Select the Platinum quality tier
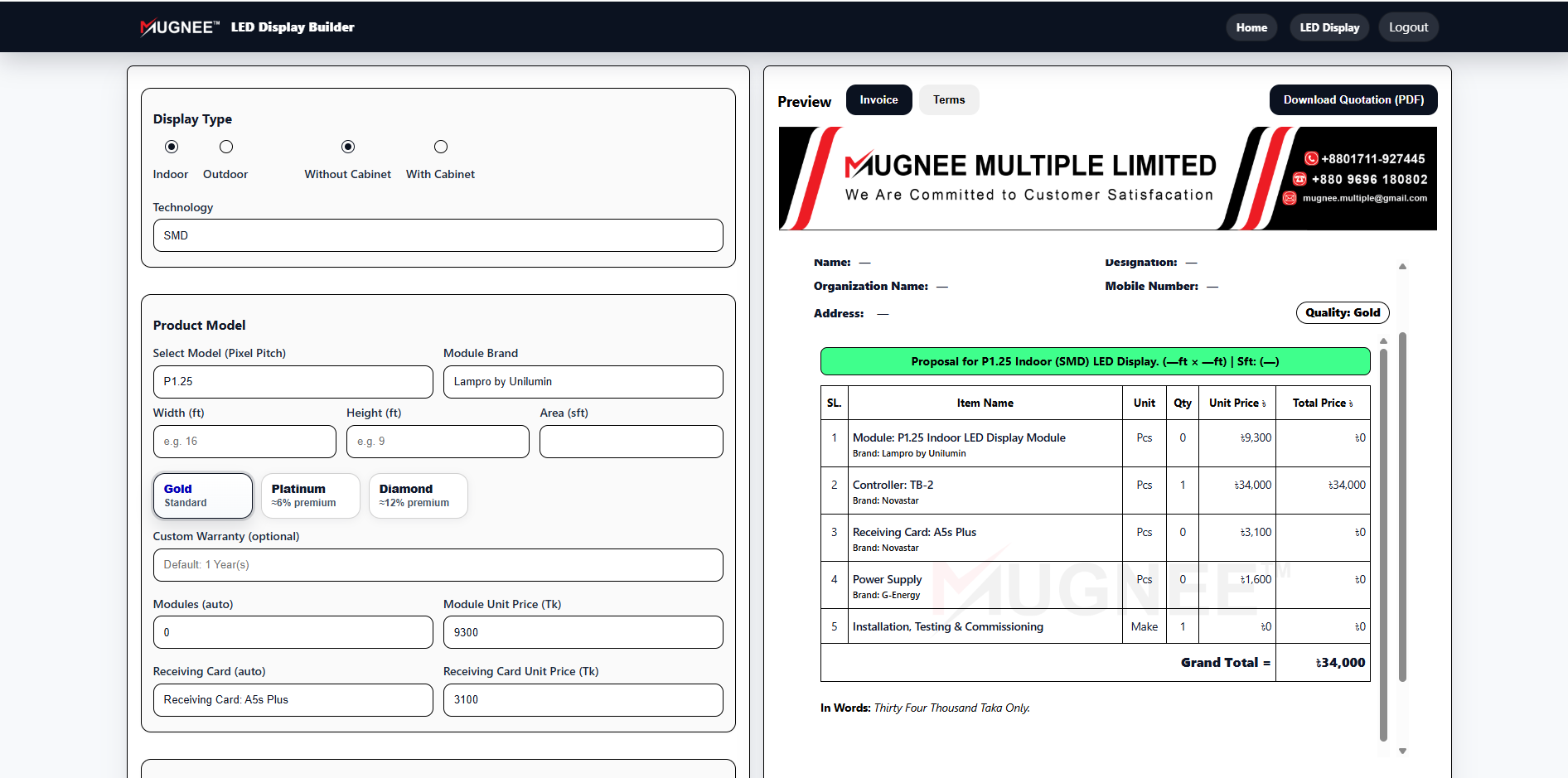This screenshot has height=778, width=1568. 311,495
